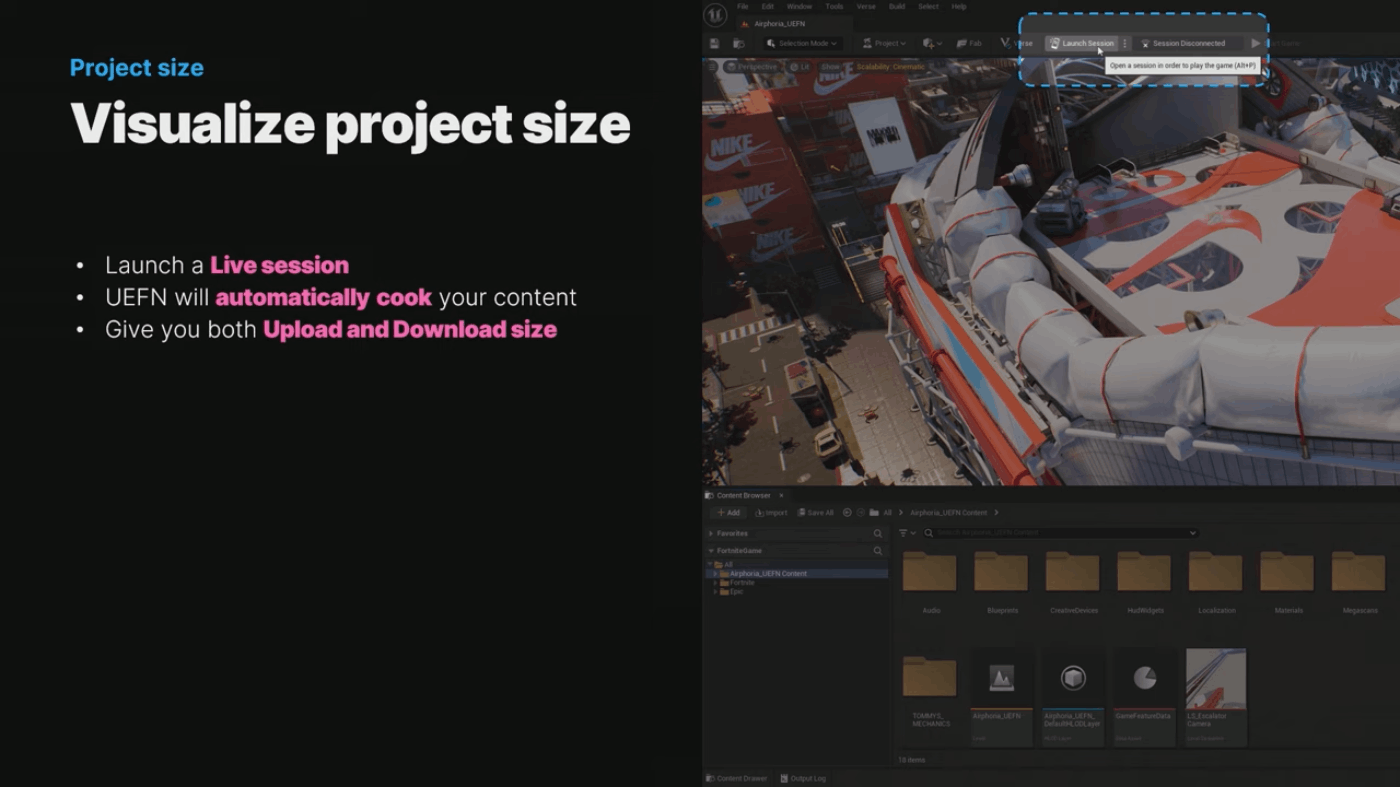Click the Launch Session button

(1081, 44)
